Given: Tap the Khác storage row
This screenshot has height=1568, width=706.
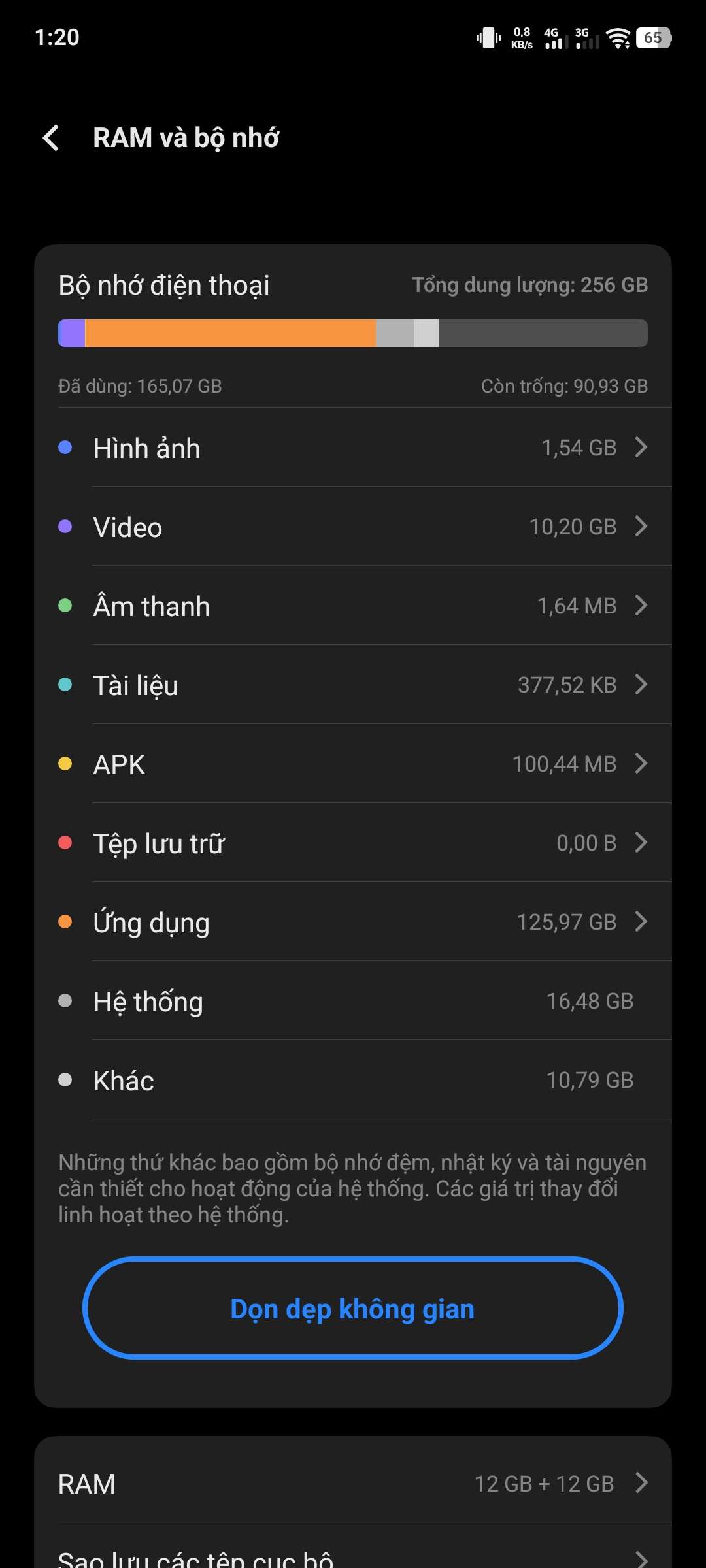Looking at the screenshot, I should coord(353,1080).
